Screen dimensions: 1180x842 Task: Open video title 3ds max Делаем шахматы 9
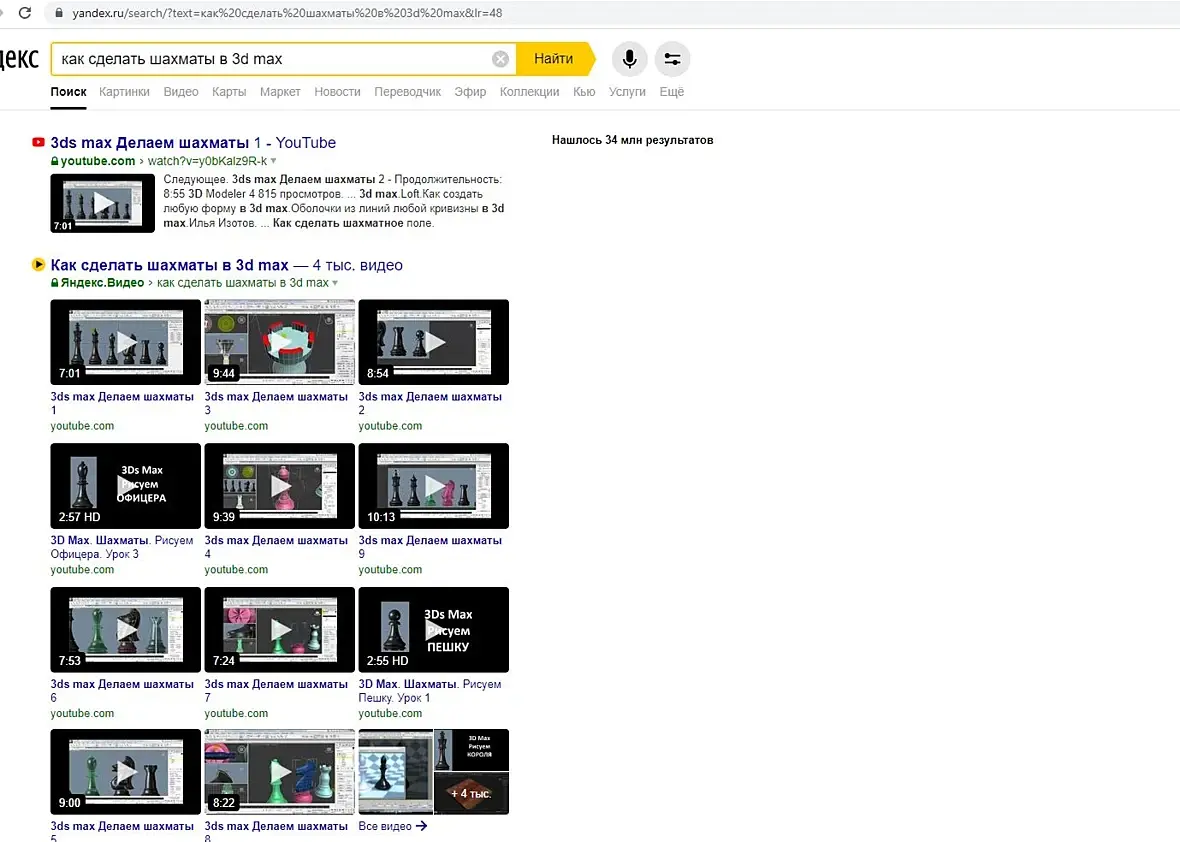pyautogui.click(x=430, y=547)
